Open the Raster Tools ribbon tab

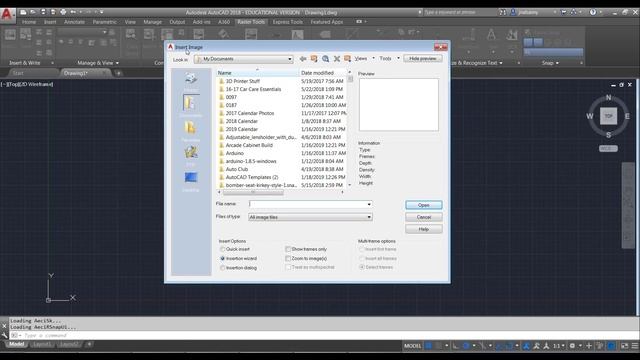(251, 22)
